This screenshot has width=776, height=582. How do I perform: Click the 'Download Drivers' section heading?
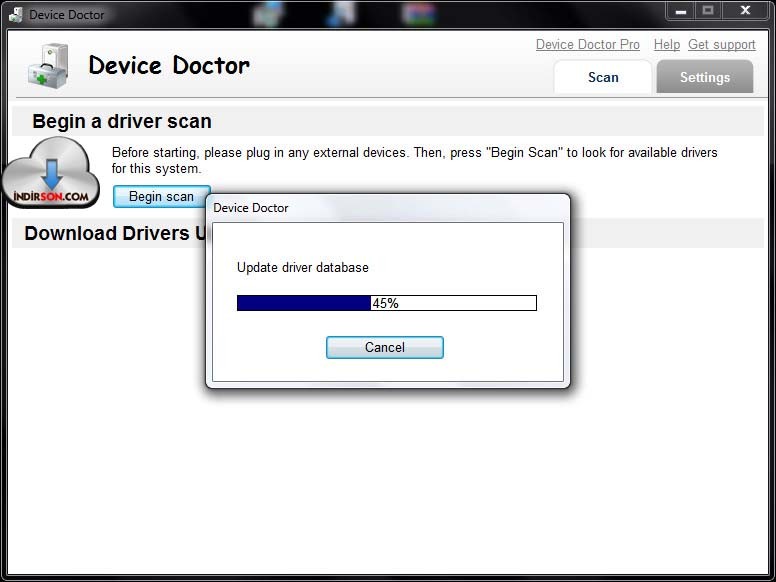click(x=115, y=233)
